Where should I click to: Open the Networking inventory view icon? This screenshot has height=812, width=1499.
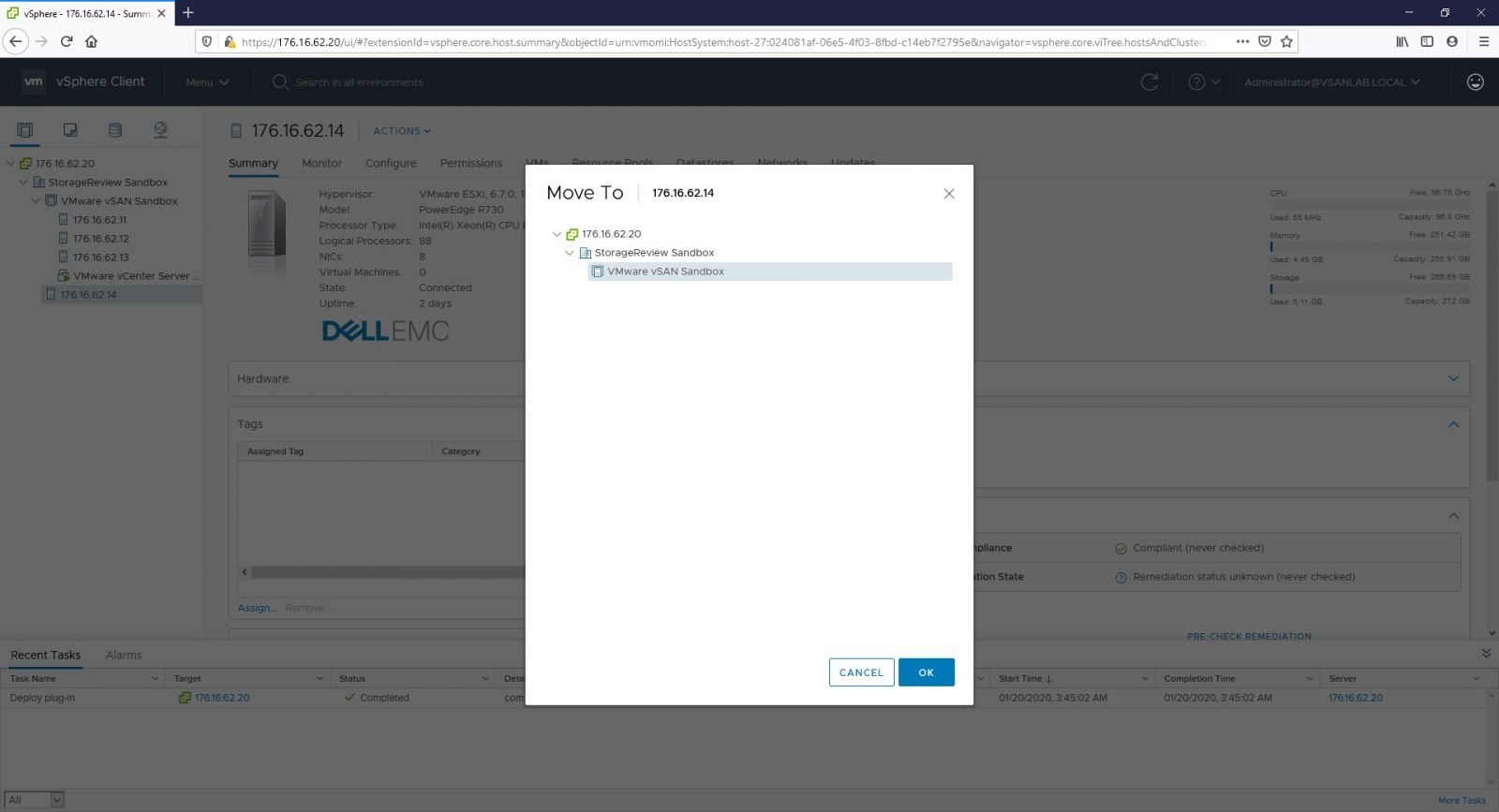[x=160, y=130]
